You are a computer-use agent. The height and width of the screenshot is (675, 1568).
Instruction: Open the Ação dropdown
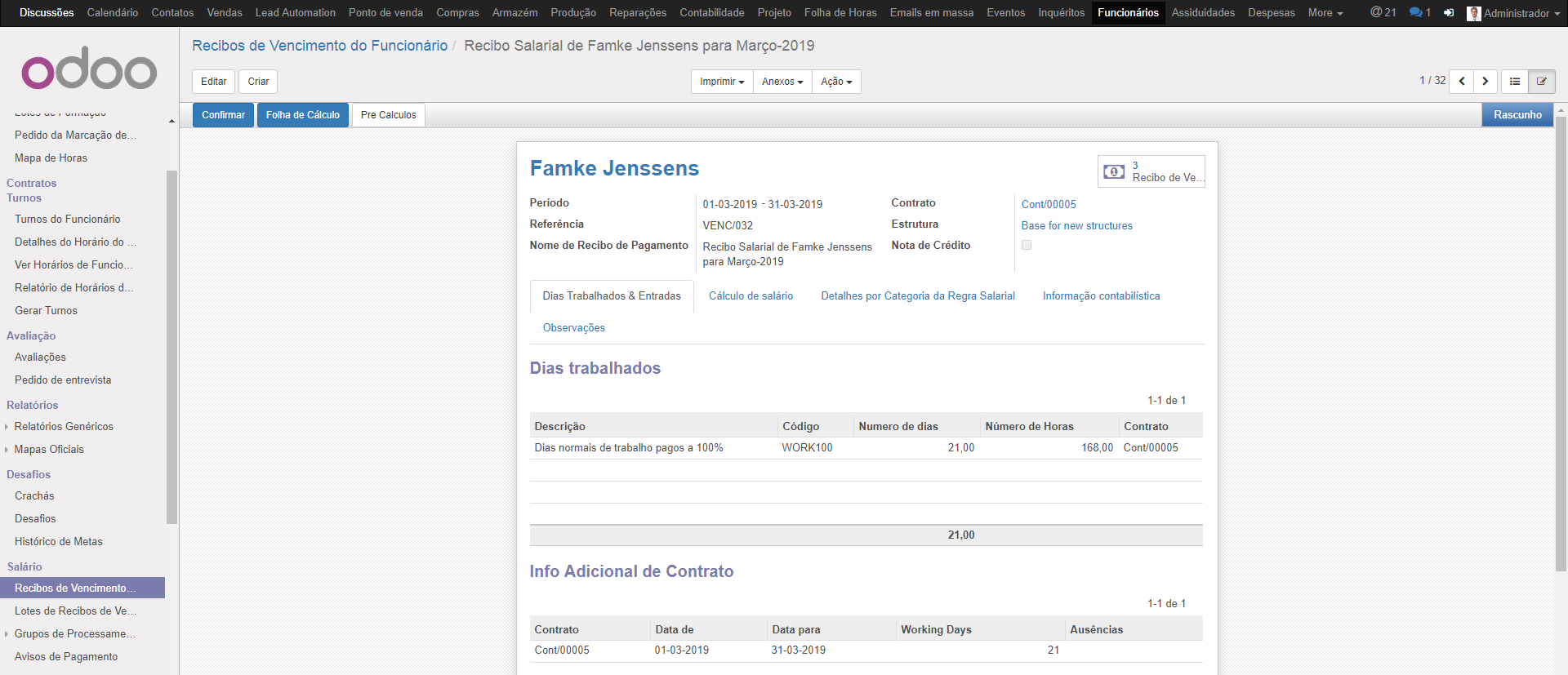(x=836, y=82)
